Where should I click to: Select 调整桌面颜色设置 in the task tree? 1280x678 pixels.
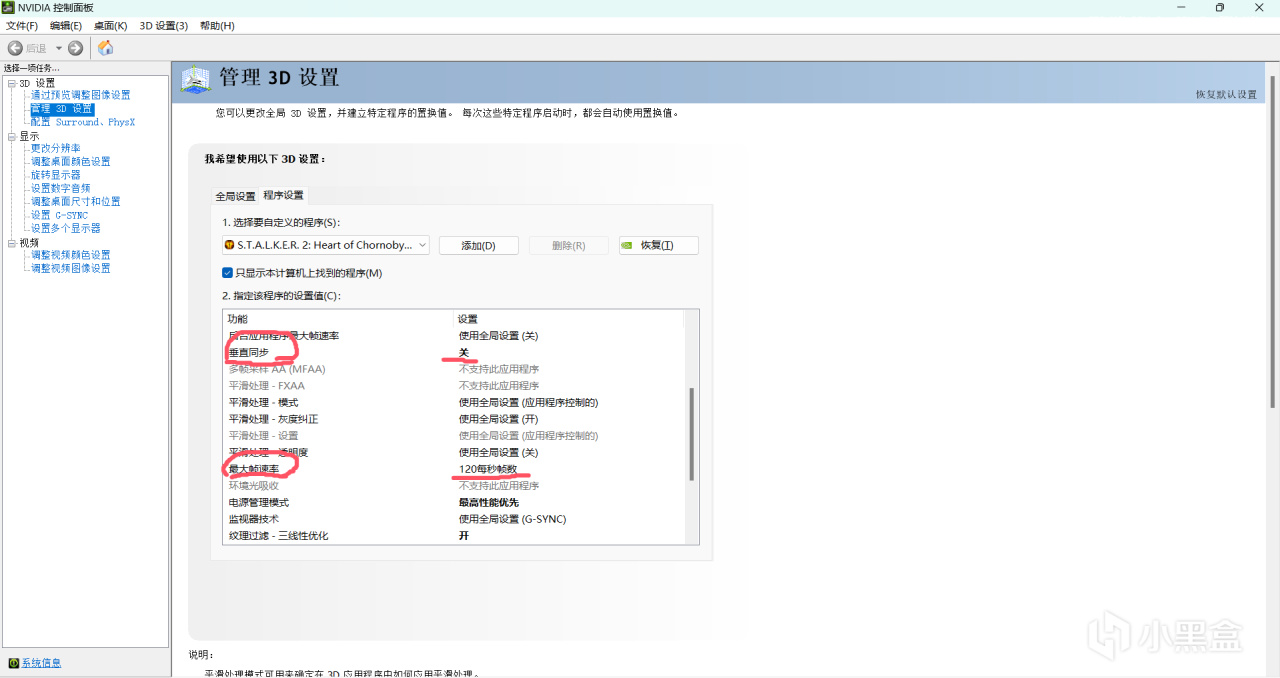coord(70,161)
